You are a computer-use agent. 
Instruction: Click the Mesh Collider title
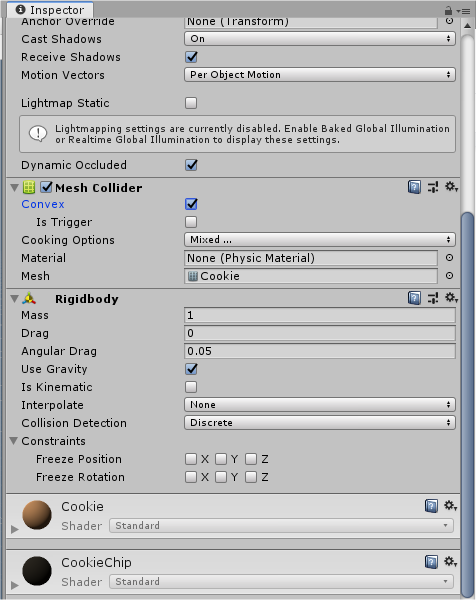coord(98,188)
